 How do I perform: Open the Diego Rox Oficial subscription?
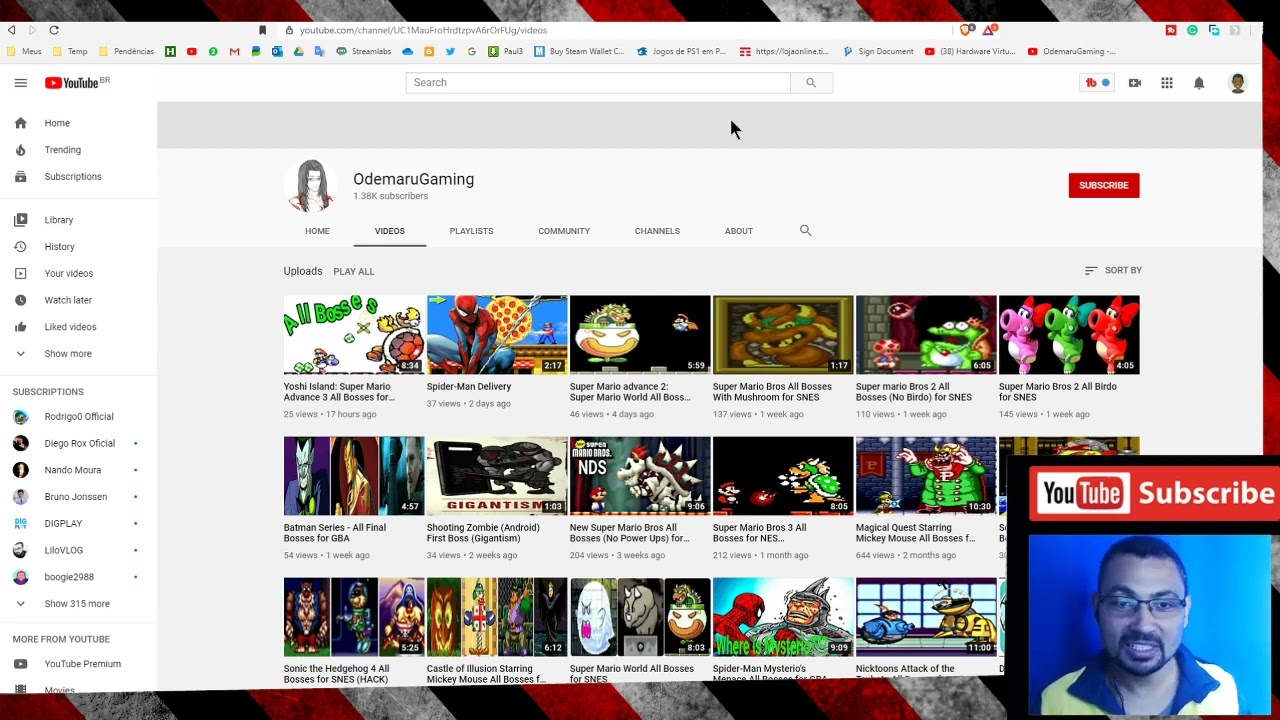(x=78, y=443)
